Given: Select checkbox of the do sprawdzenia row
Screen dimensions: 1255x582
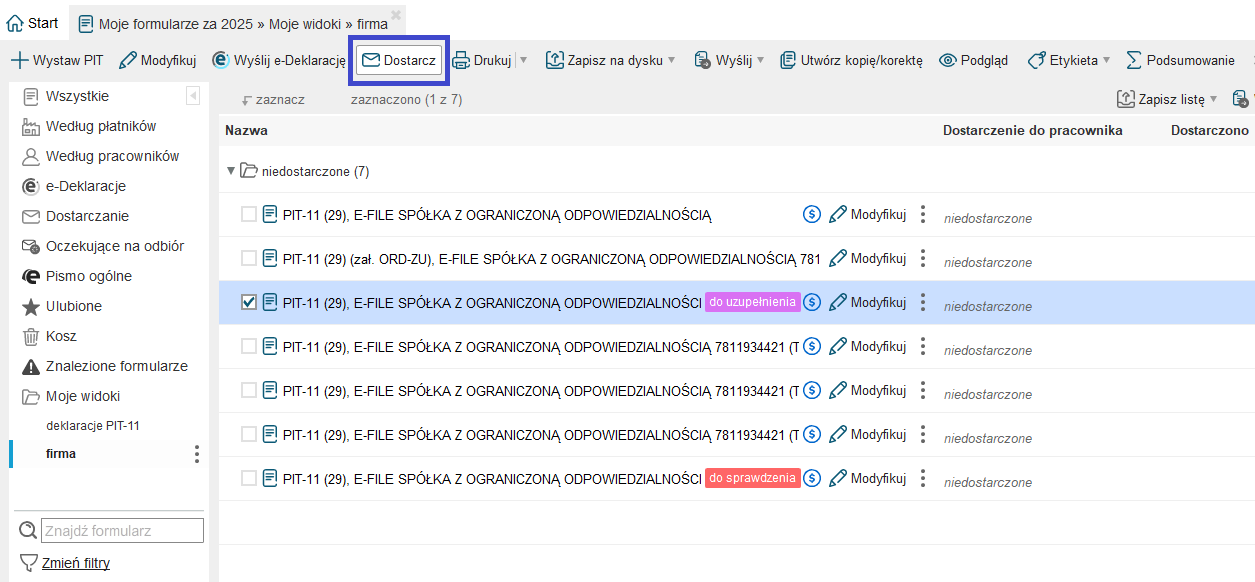Looking at the screenshot, I should click(x=249, y=478).
